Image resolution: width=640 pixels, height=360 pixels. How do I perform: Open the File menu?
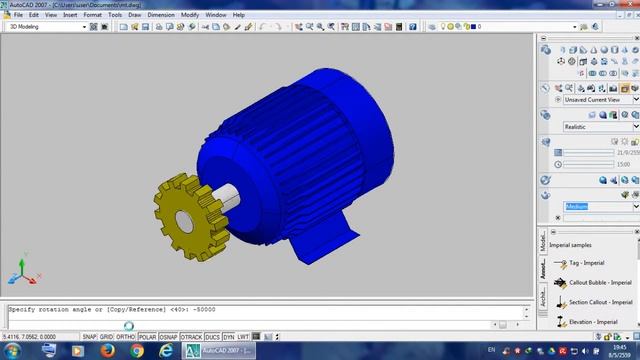point(18,15)
